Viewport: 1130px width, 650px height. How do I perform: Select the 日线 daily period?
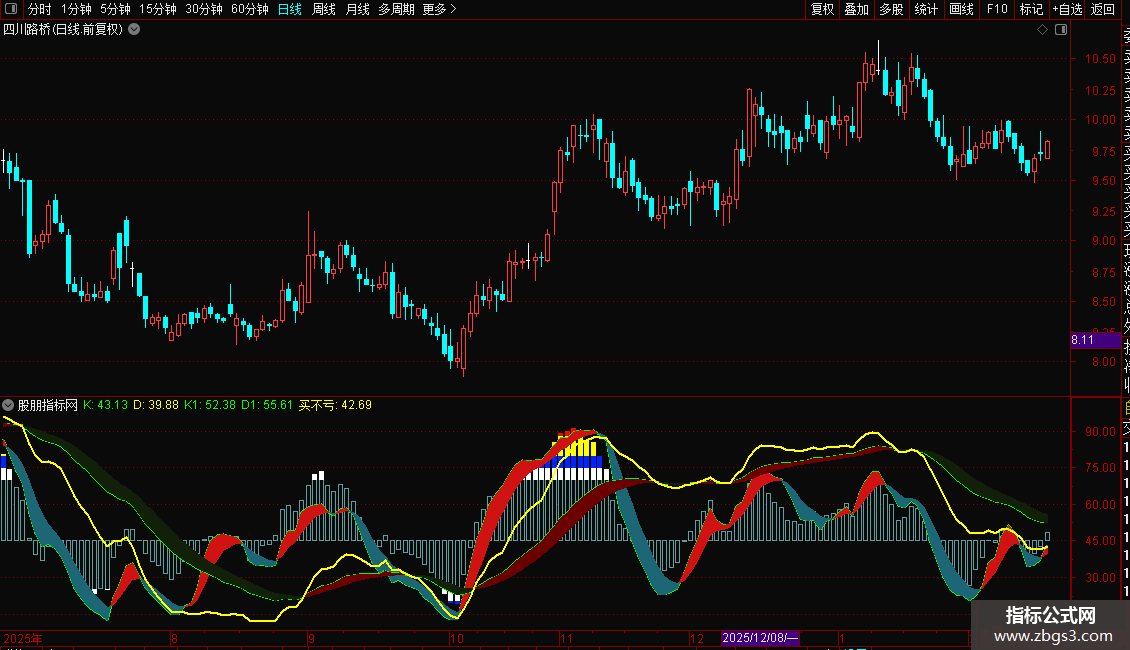pyautogui.click(x=290, y=9)
